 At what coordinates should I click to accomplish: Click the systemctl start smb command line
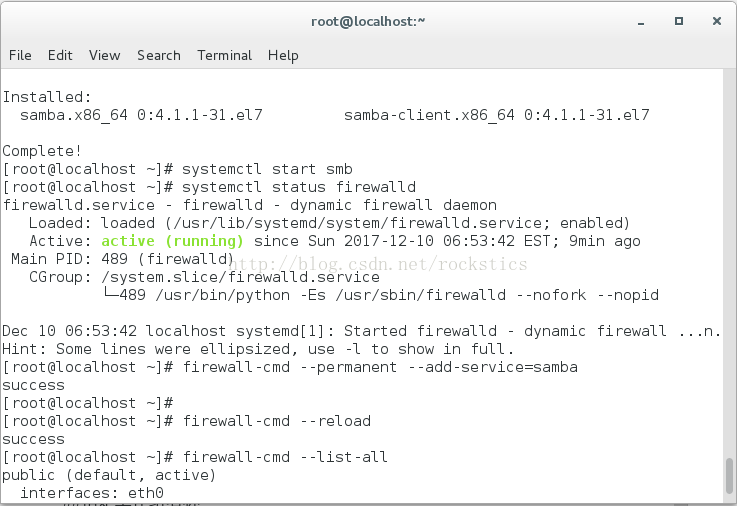click(177, 169)
